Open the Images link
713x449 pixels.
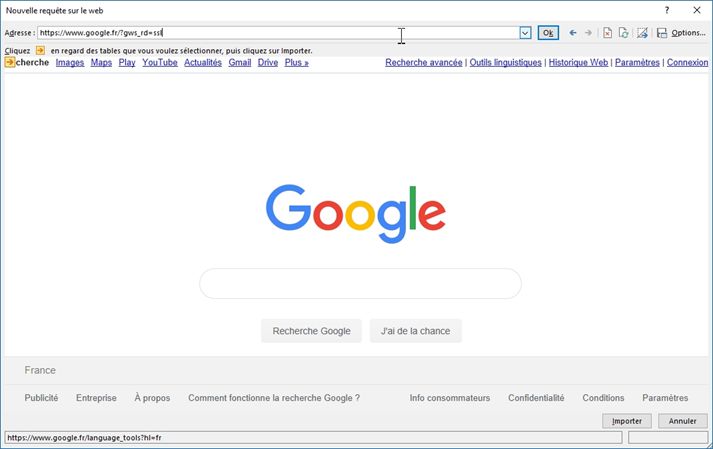pyautogui.click(x=70, y=62)
